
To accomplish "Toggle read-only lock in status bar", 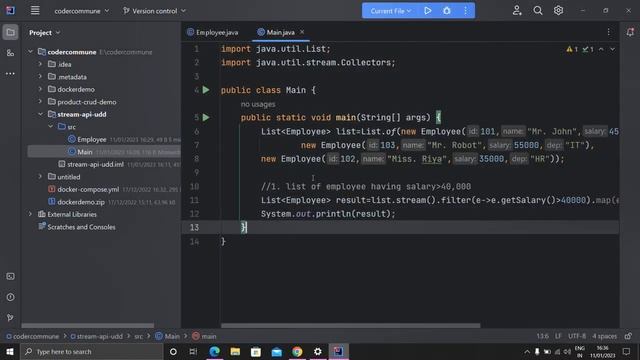I will point(628,336).
